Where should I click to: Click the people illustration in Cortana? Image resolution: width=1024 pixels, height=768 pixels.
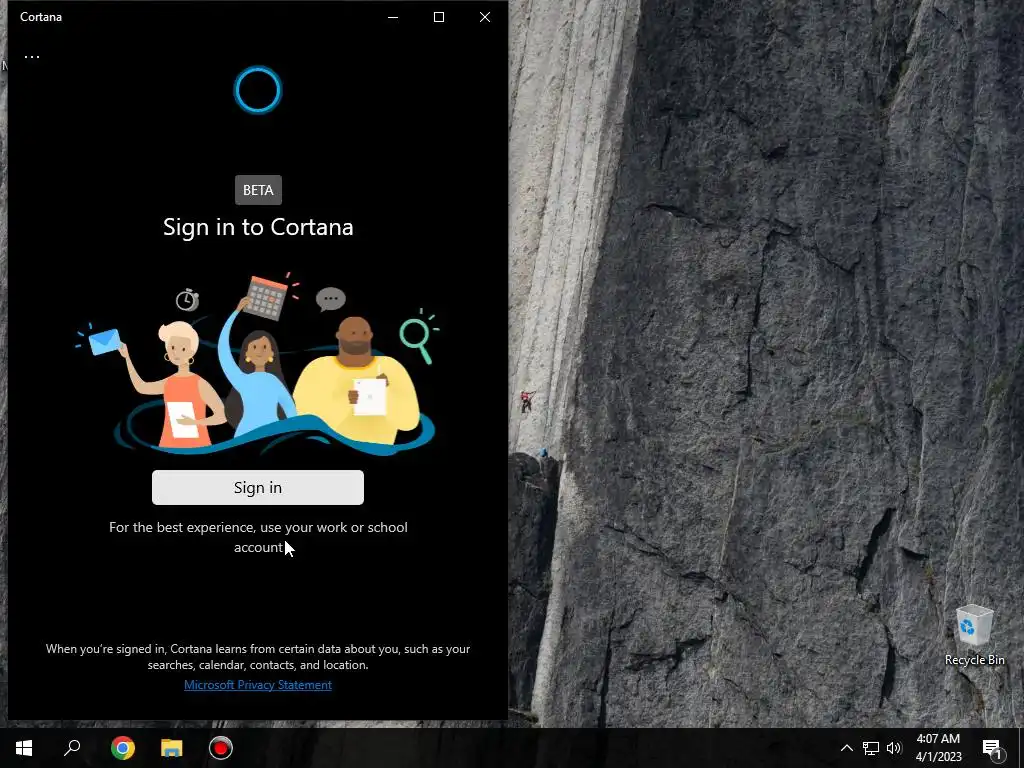(258, 363)
